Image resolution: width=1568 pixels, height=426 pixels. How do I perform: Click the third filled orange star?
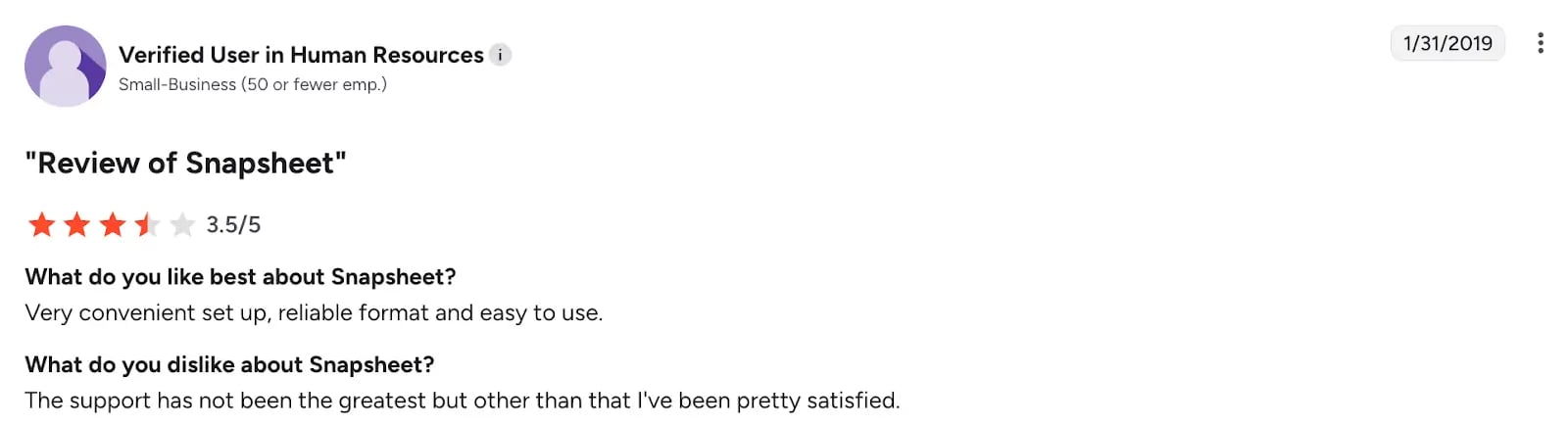click(113, 225)
